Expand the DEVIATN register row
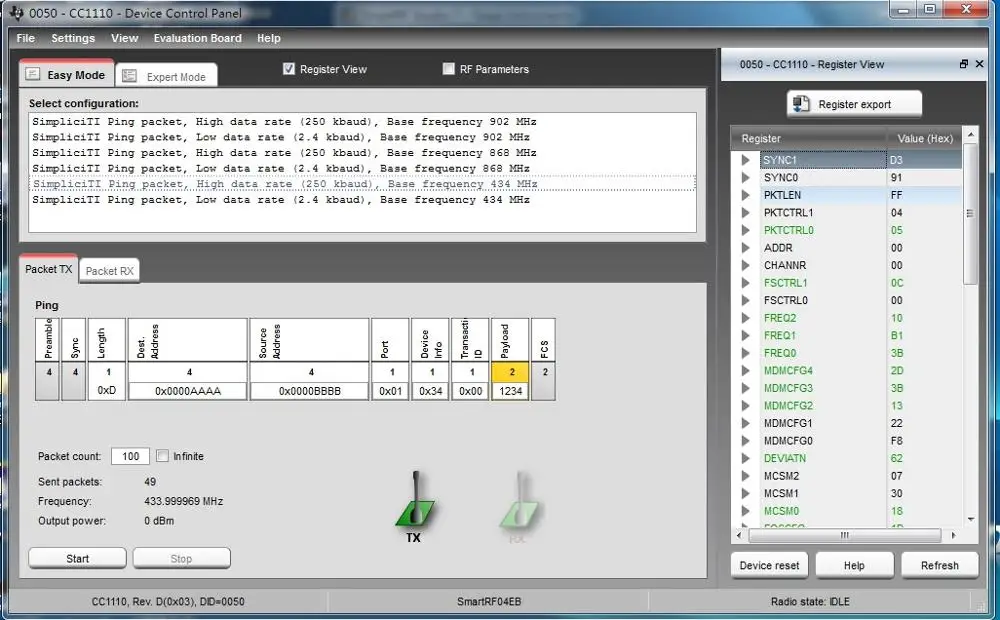Viewport: 1000px width, 620px height. [746, 458]
